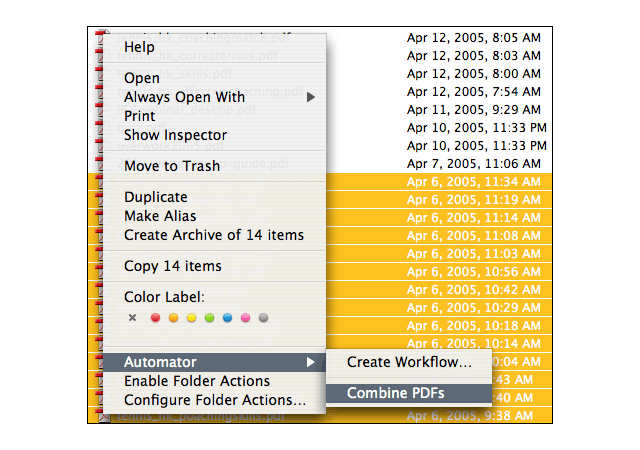Choose the gray color label dot
The image size is (640, 450).
(263, 318)
